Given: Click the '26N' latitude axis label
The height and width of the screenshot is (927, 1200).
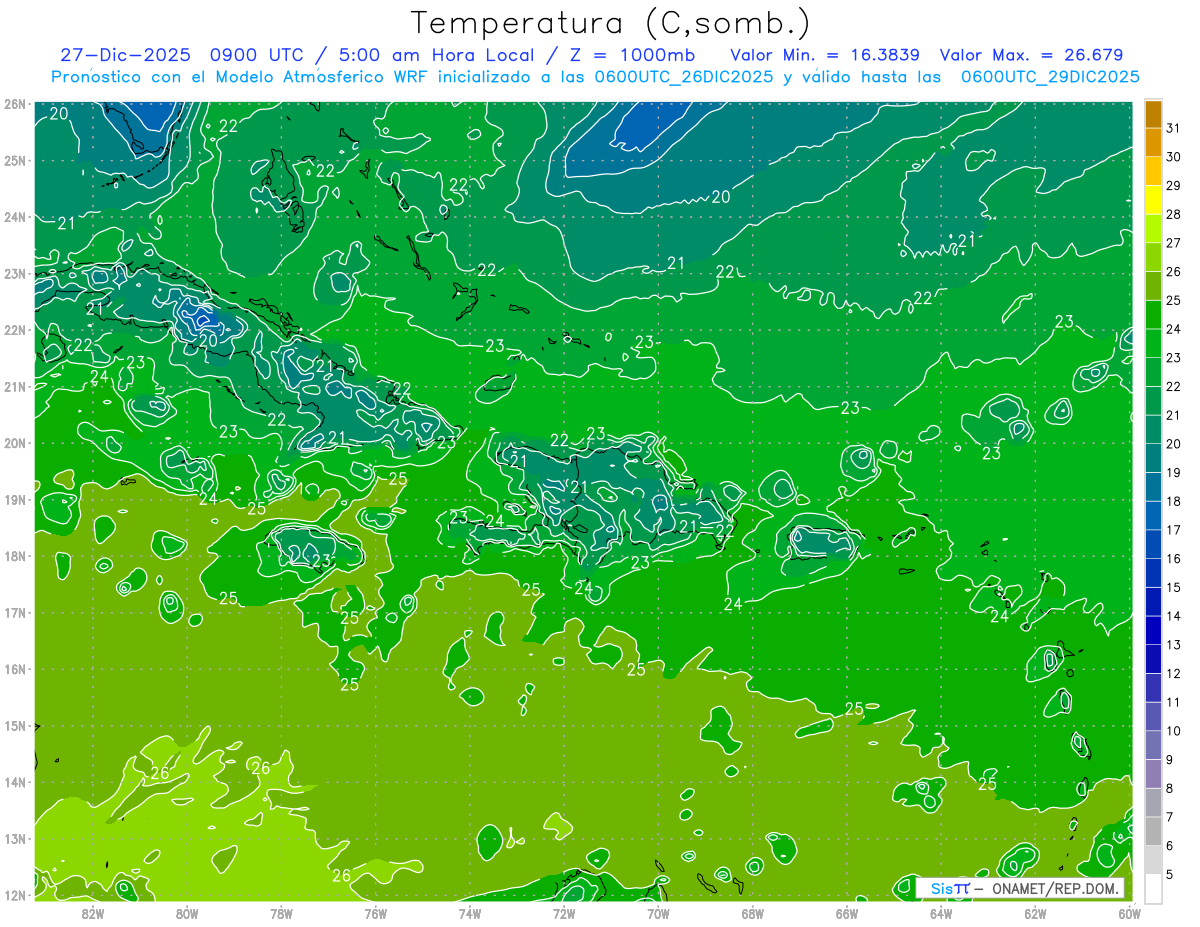Looking at the screenshot, I should 15,103.
